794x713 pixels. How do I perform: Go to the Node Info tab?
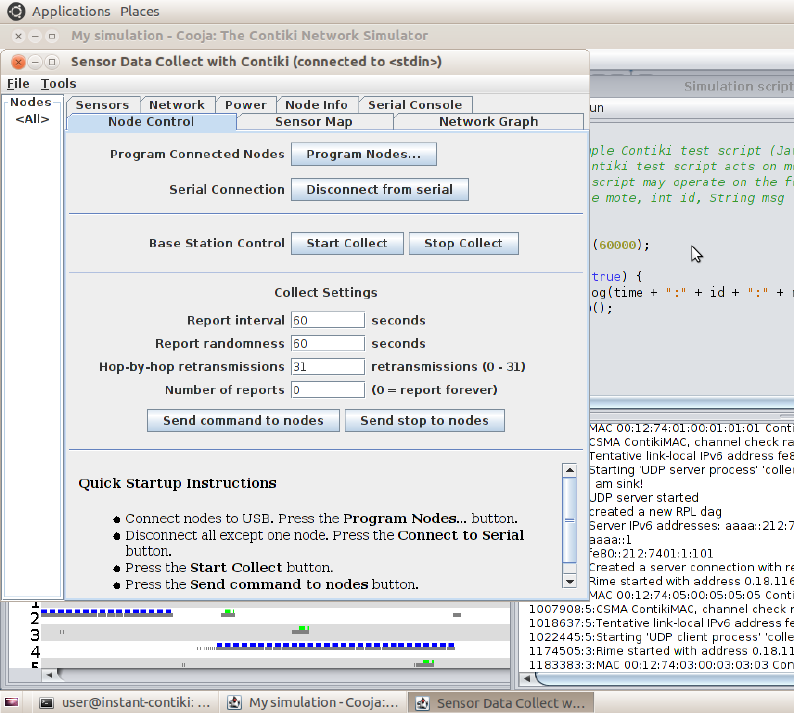pyautogui.click(x=316, y=105)
